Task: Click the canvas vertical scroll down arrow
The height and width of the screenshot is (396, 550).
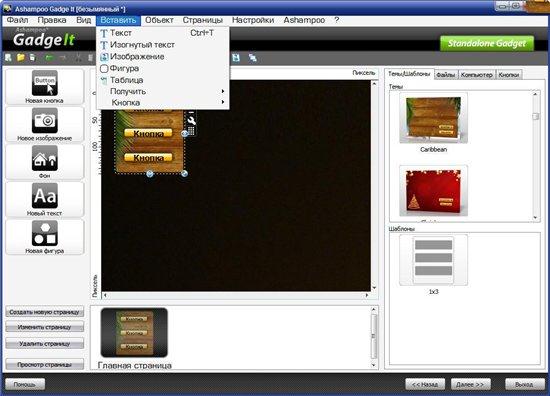Action: click(374, 288)
